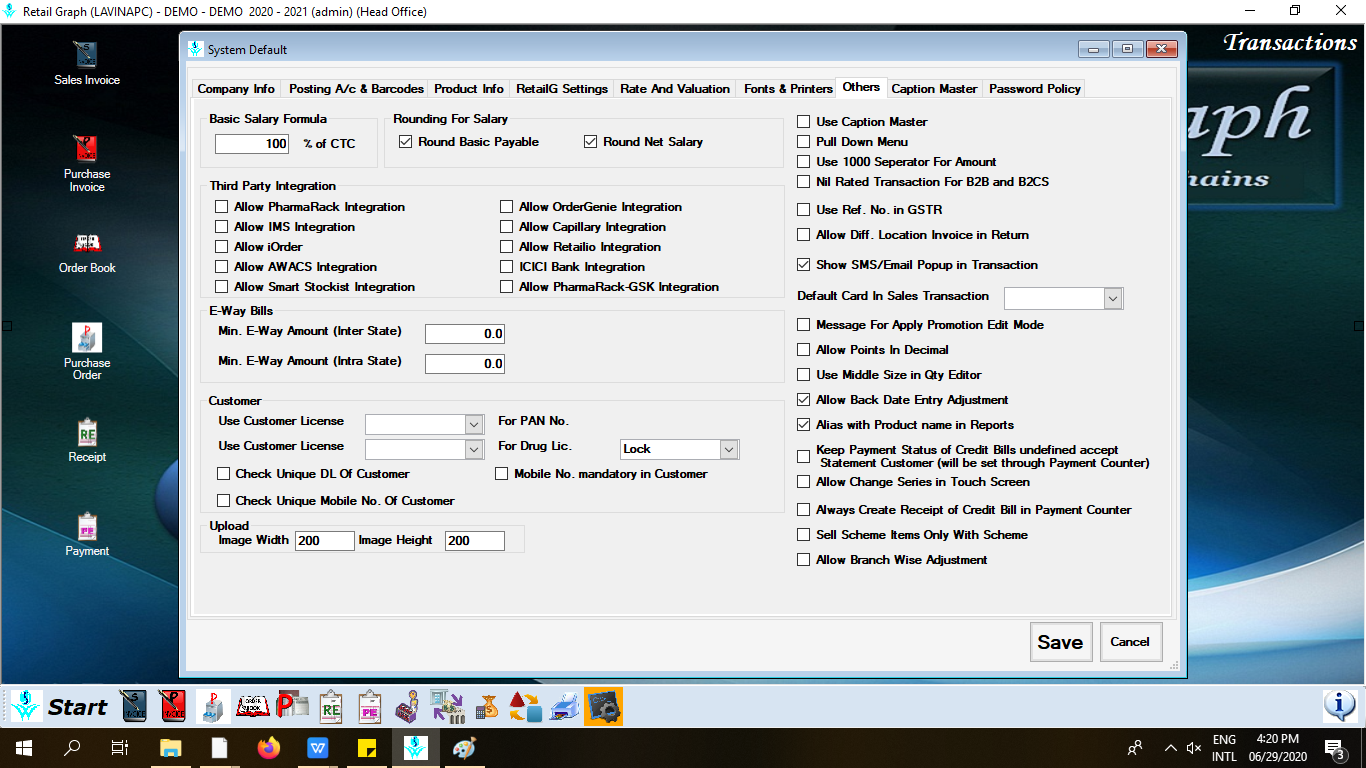Click the money bag and calculator toolbar icon

click(x=486, y=707)
